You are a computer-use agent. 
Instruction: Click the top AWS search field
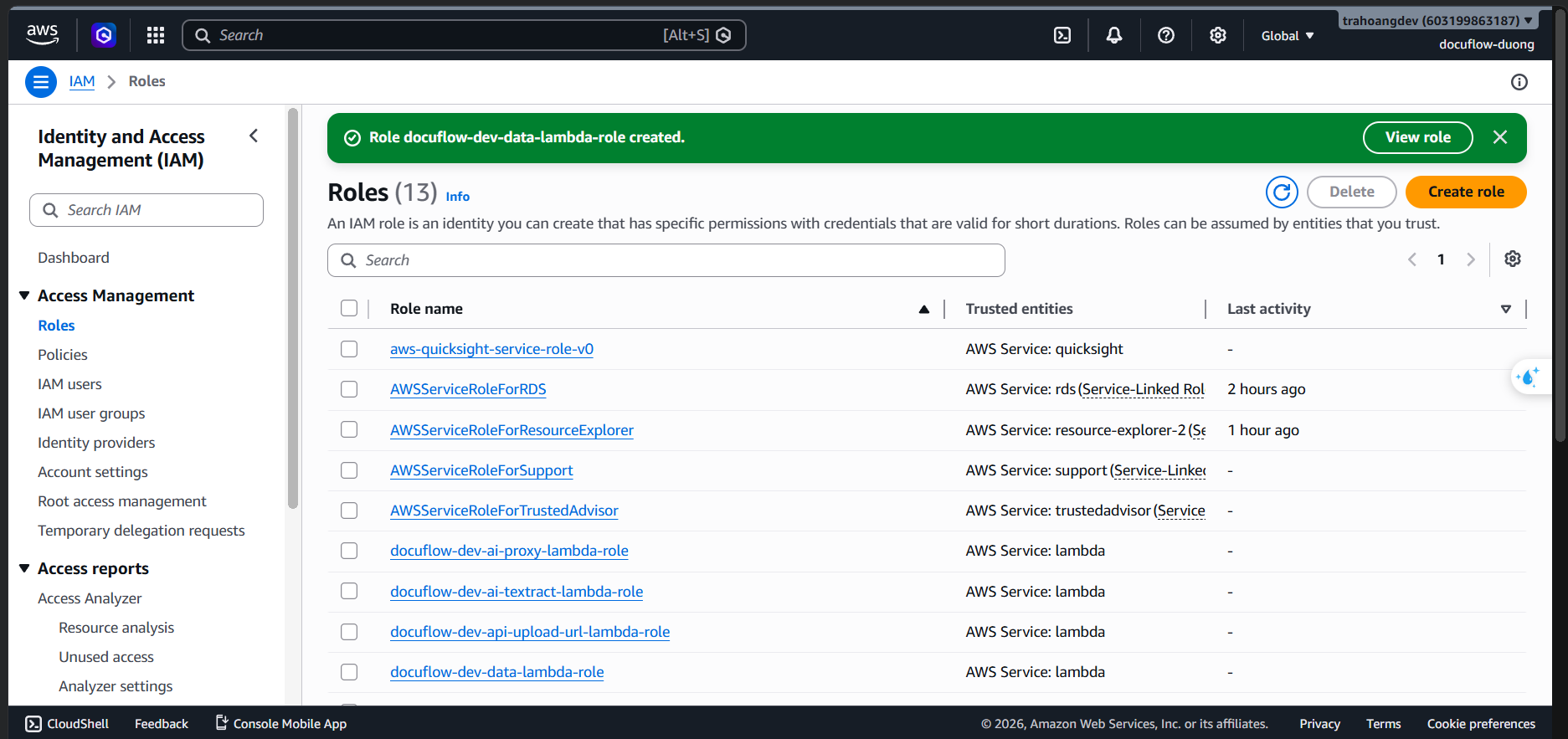click(464, 35)
